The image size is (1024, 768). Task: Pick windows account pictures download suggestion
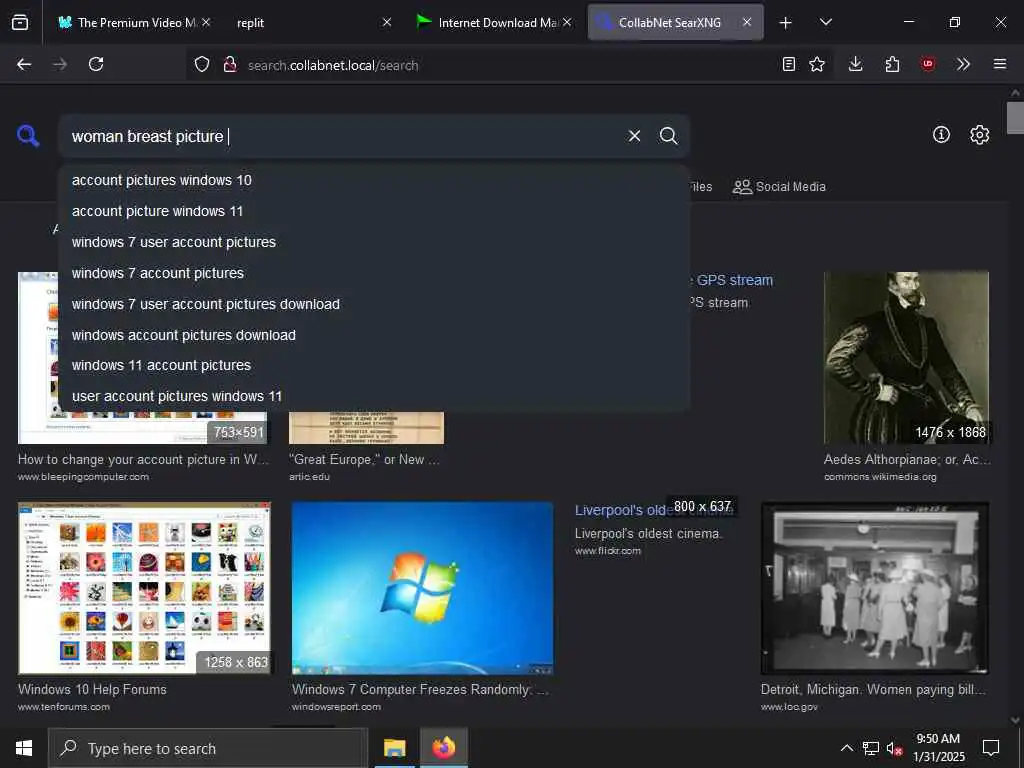click(374, 335)
